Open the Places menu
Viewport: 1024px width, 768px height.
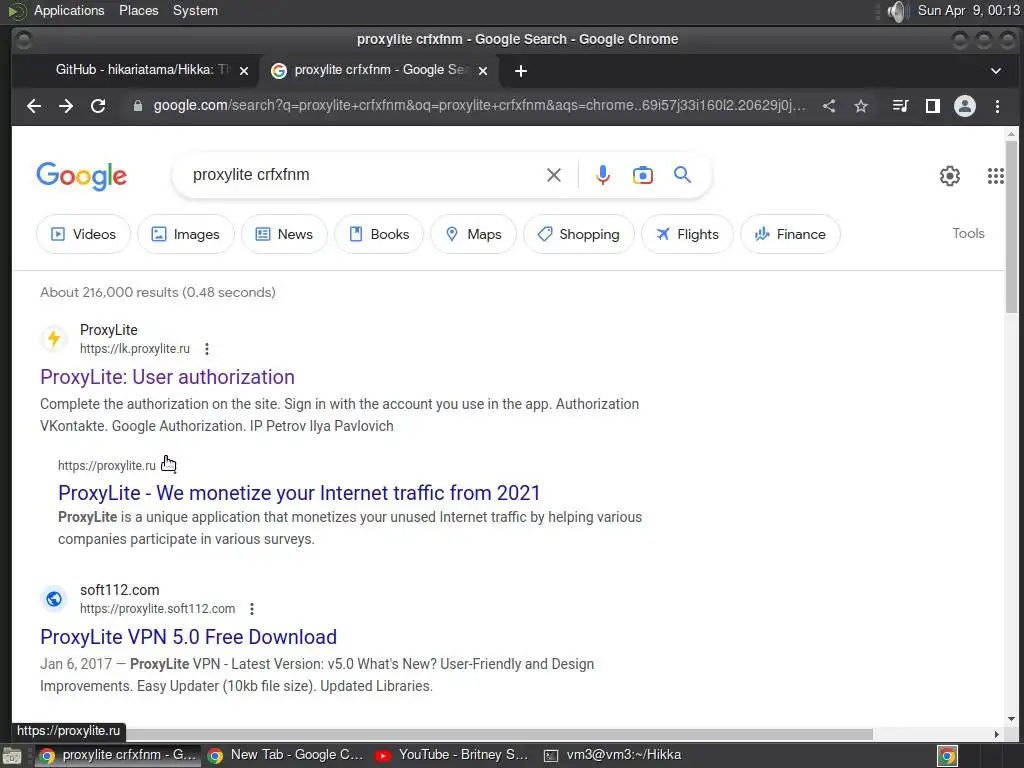click(x=138, y=10)
